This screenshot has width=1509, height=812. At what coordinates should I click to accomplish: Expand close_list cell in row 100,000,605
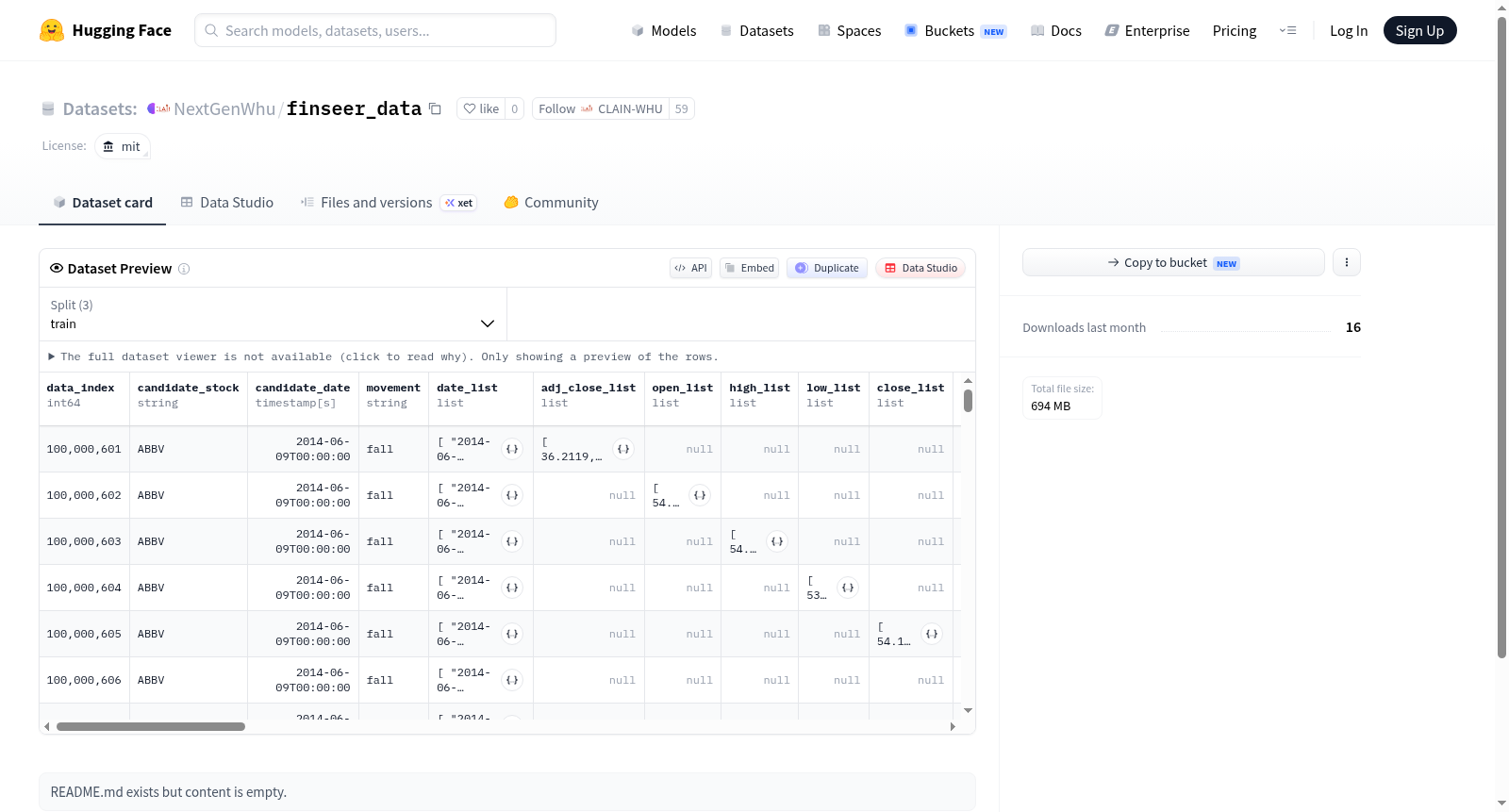pyautogui.click(x=932, y=634)
